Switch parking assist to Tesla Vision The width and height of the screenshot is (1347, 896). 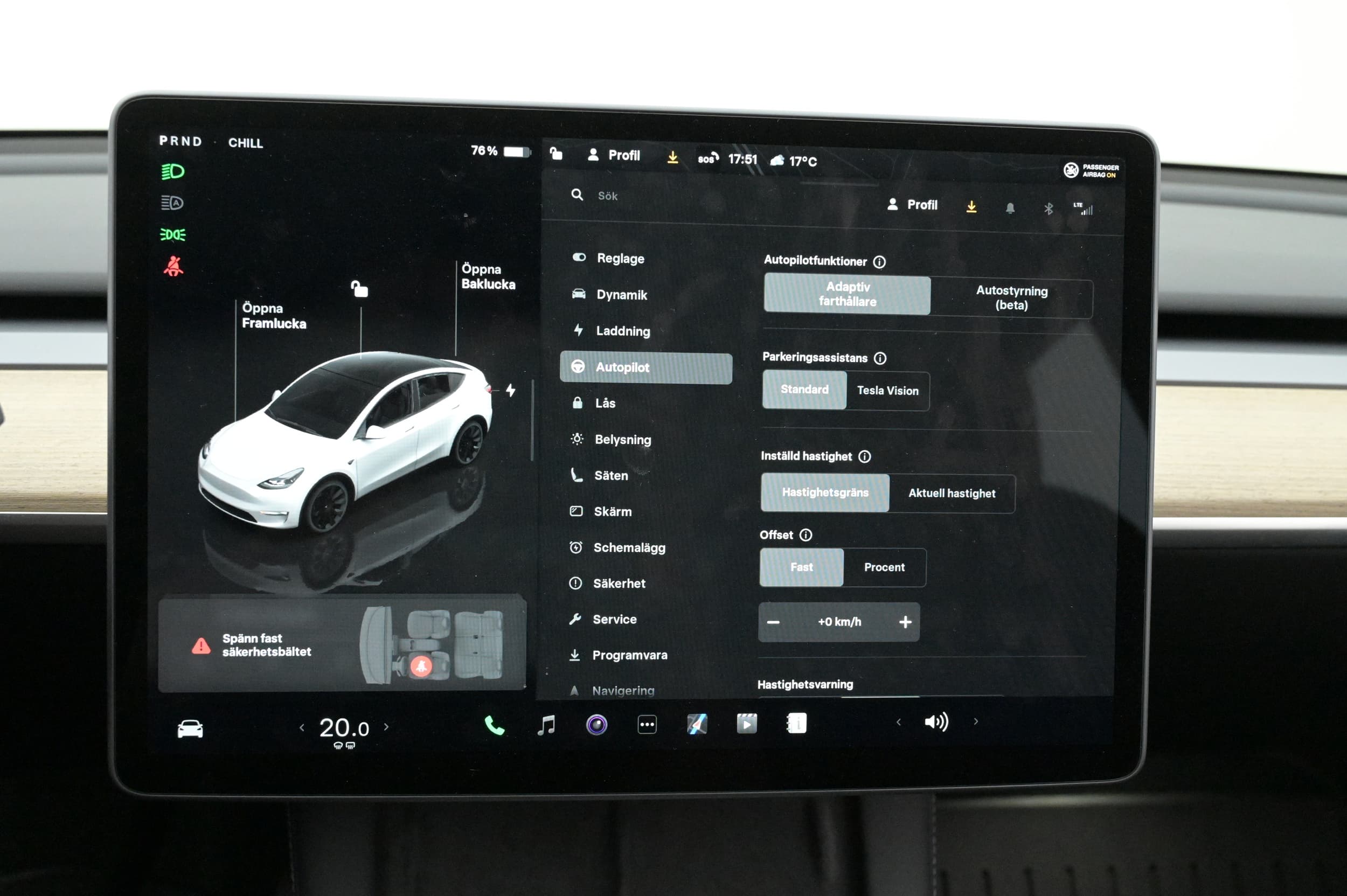tap(887, 391)
